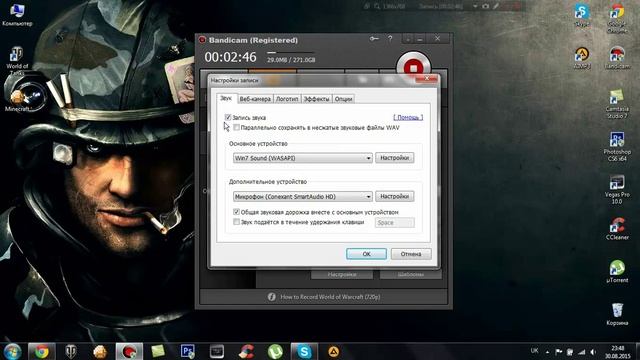Click the volume speaker tray icon
Viewport: 640px width, 360px height.
593,352
